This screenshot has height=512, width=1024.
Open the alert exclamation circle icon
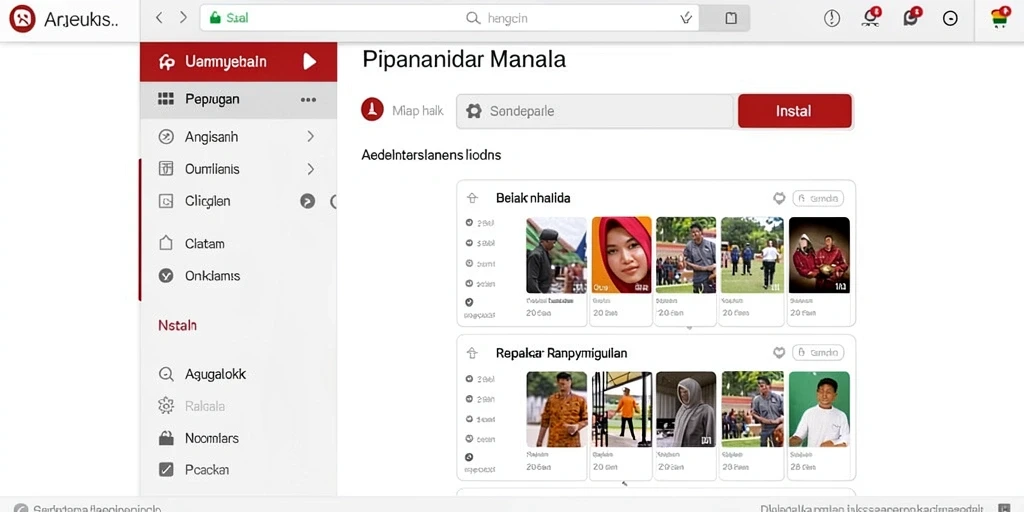tap(832, 18)
